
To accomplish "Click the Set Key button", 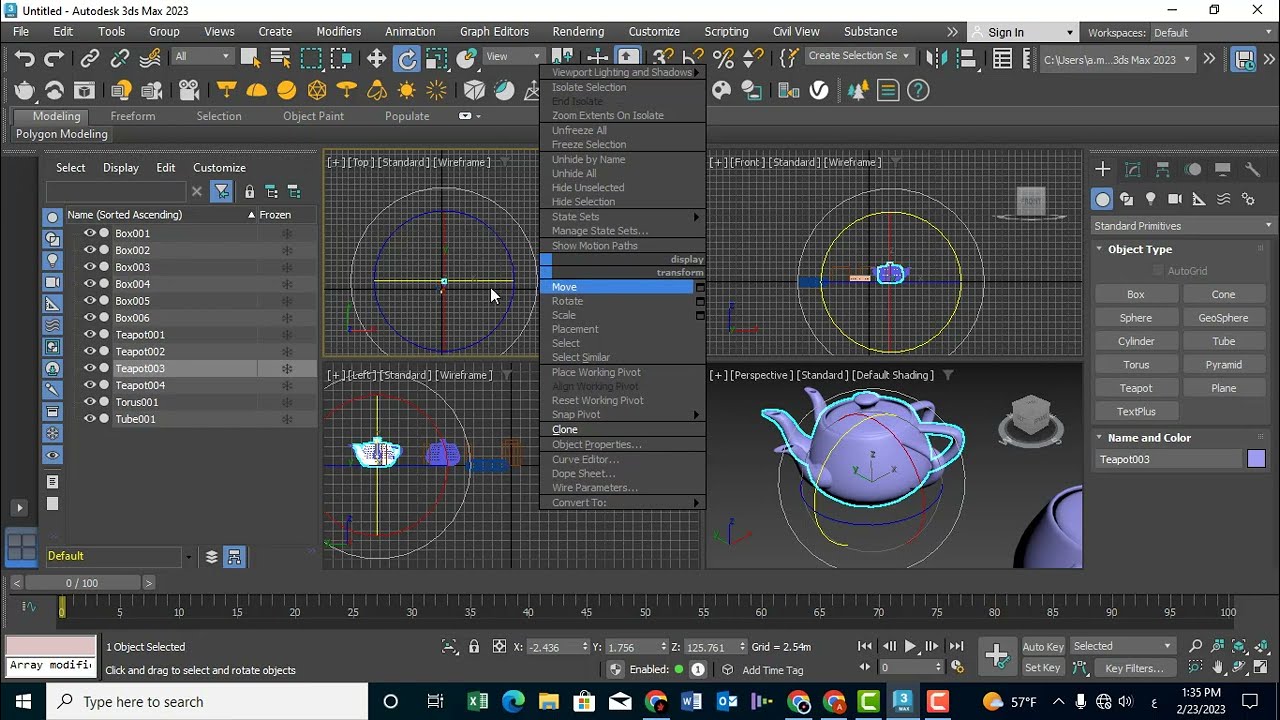I will point(1043,668).
